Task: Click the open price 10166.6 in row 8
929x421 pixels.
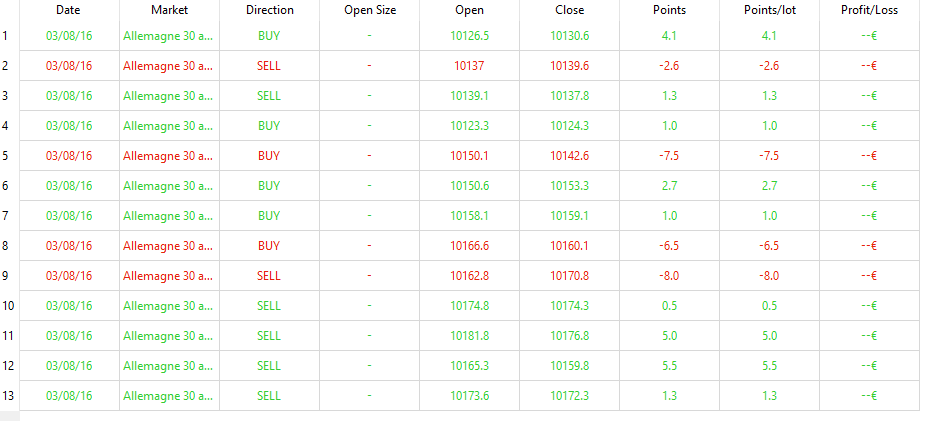Action: [469, 246]
